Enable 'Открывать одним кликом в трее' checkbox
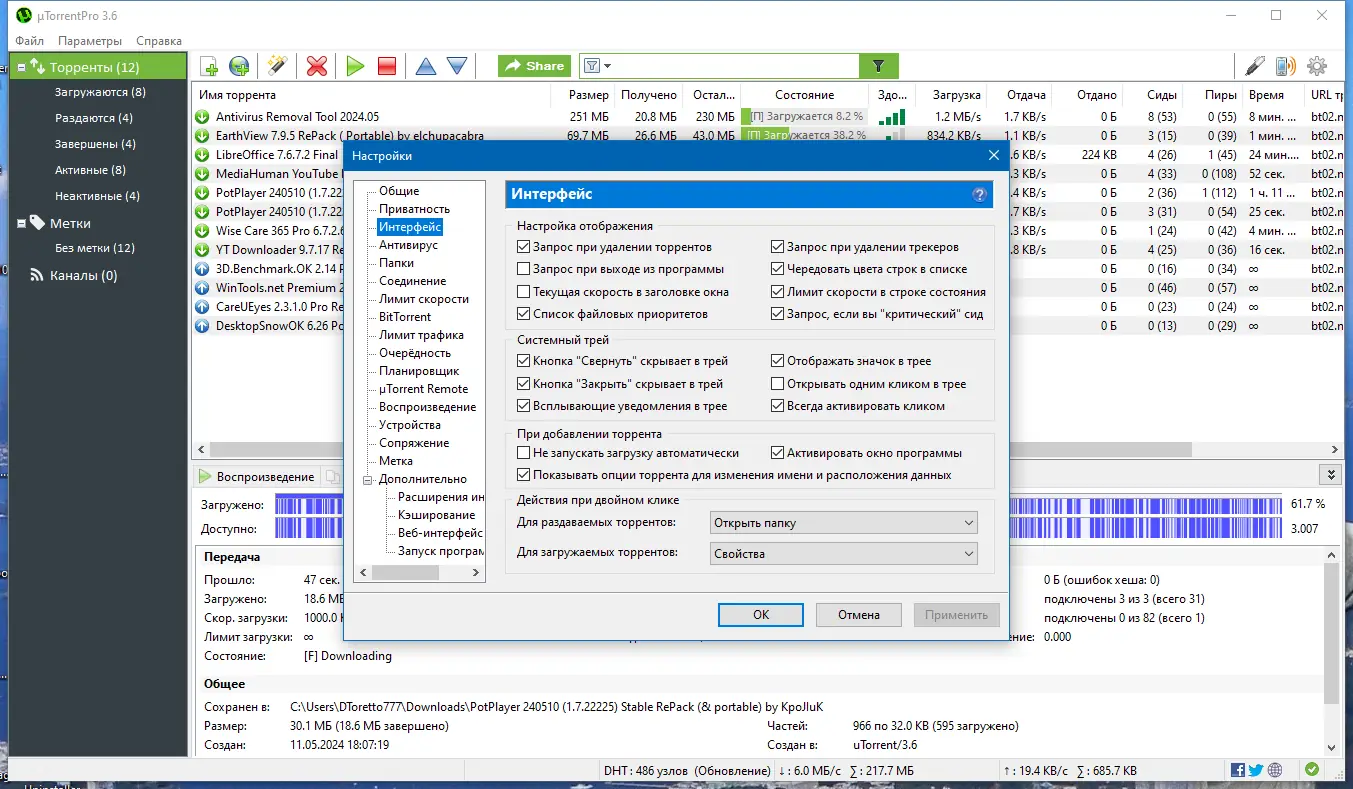The width and height of the screenshot is (1353, 789). (778, 384)
